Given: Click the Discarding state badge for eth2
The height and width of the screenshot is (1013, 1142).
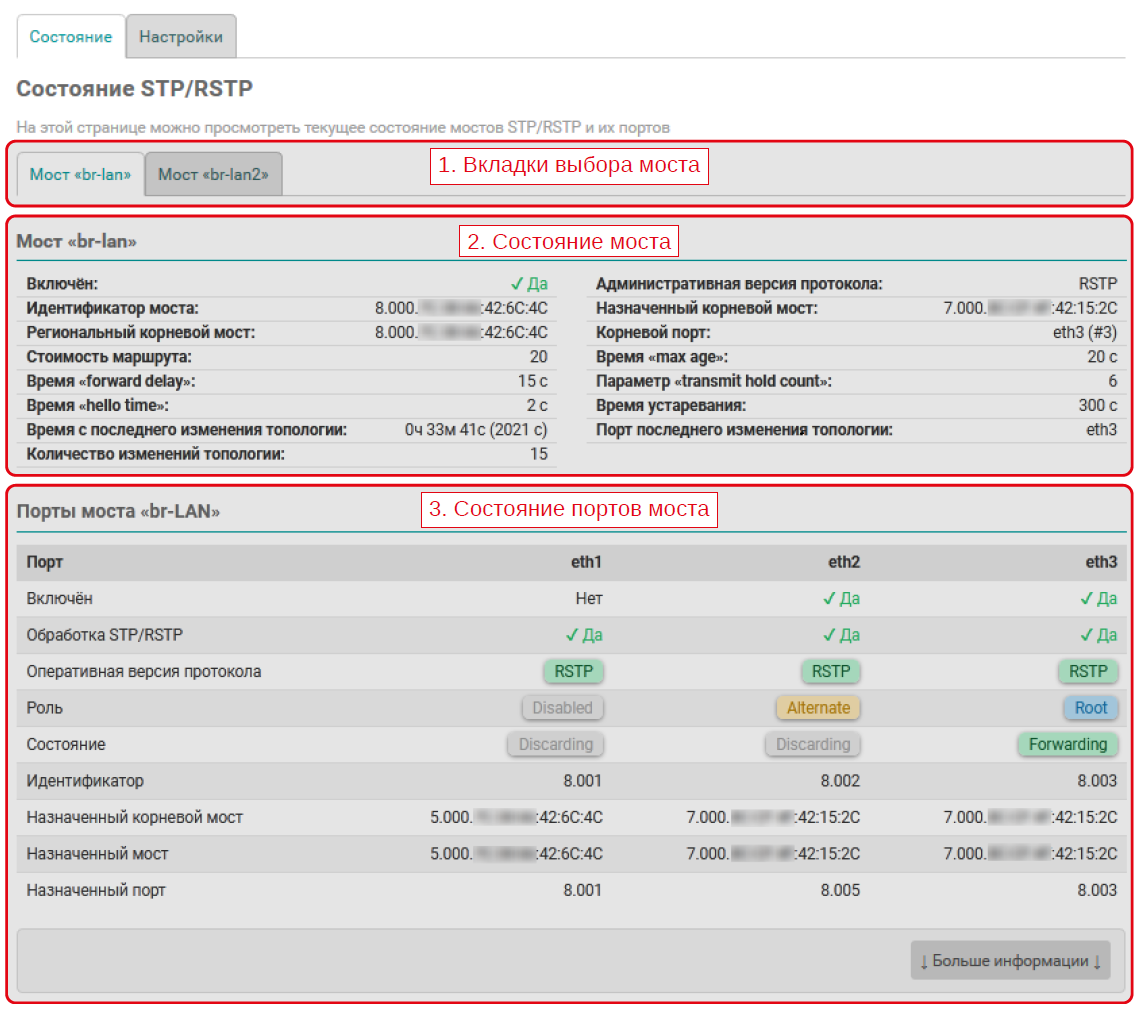Looking at the screenshot, I should [x=812, y=744].
